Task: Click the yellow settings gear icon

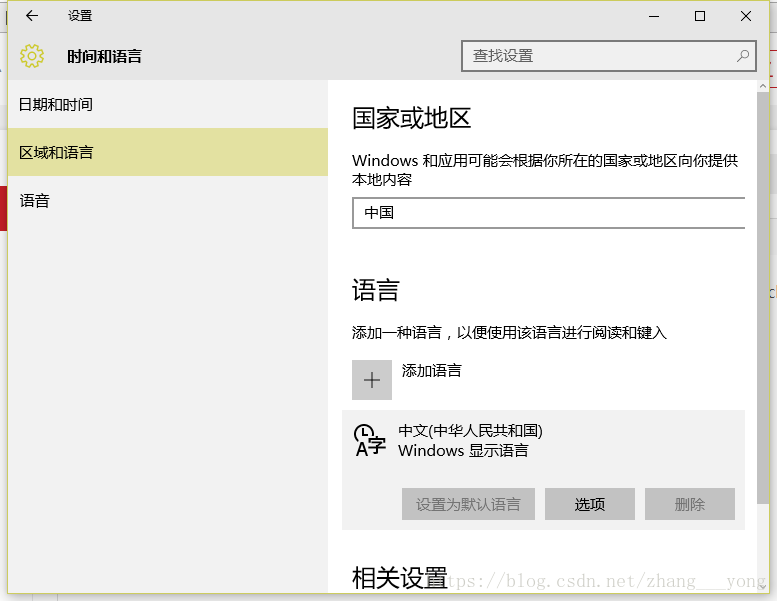Action: click(x=32, y=56)
